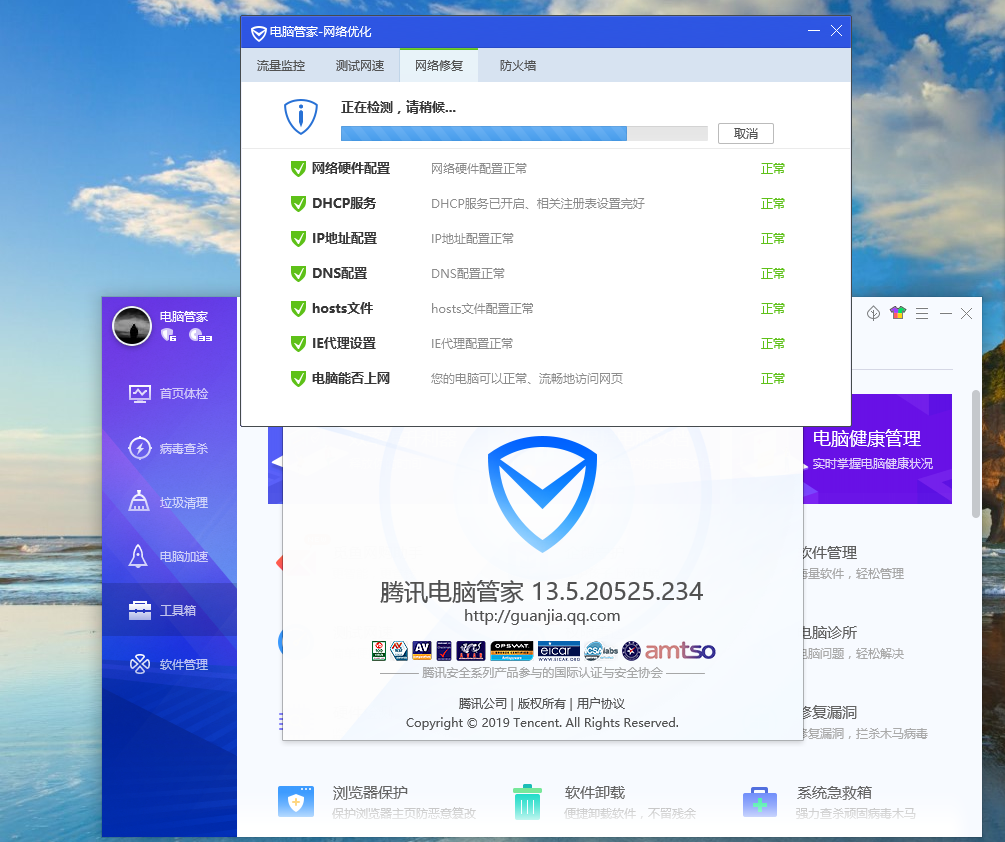Open the 软件卸载 trash can icon
This screenshot has width=1005, height=842.
pos(527,802)
